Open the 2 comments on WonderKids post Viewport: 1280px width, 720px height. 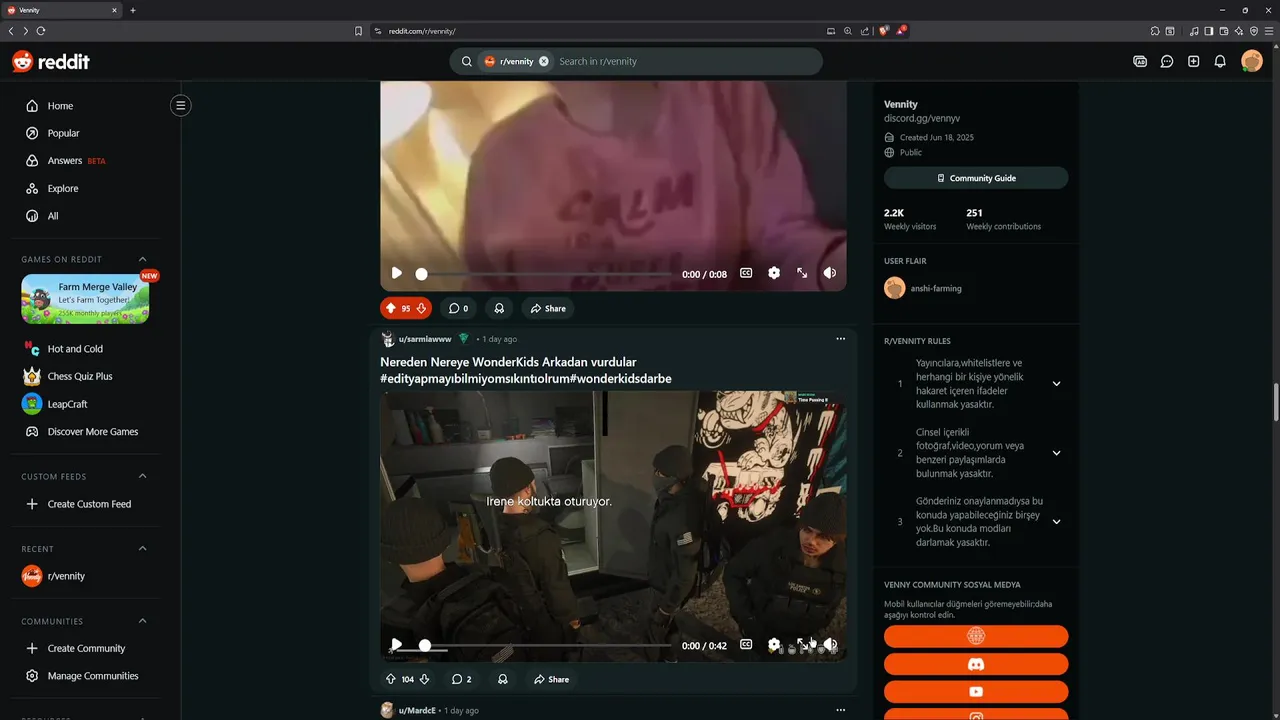point(461,679)
